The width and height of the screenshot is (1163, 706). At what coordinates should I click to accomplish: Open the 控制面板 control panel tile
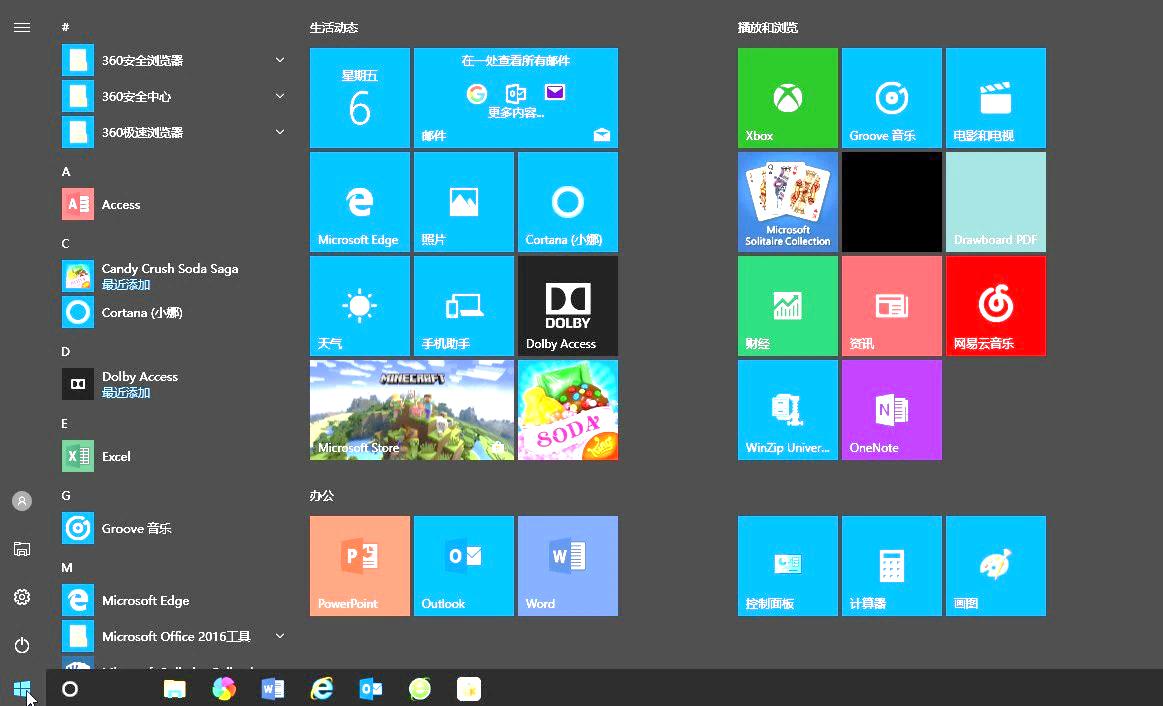tap(787, 565)
